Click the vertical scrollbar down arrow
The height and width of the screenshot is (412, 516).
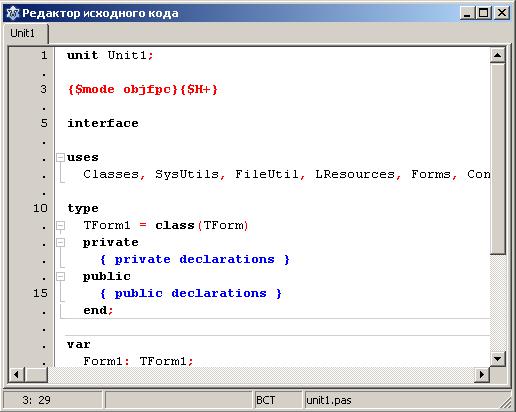click(497, 359)
